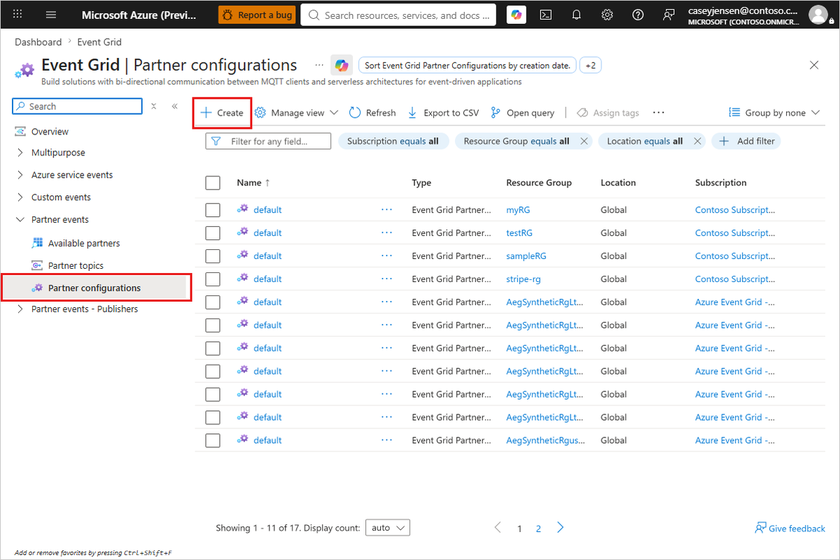840x560 pixels.
Task: Check the sampleRG row checkbox
Action: (x=213, y=256)
